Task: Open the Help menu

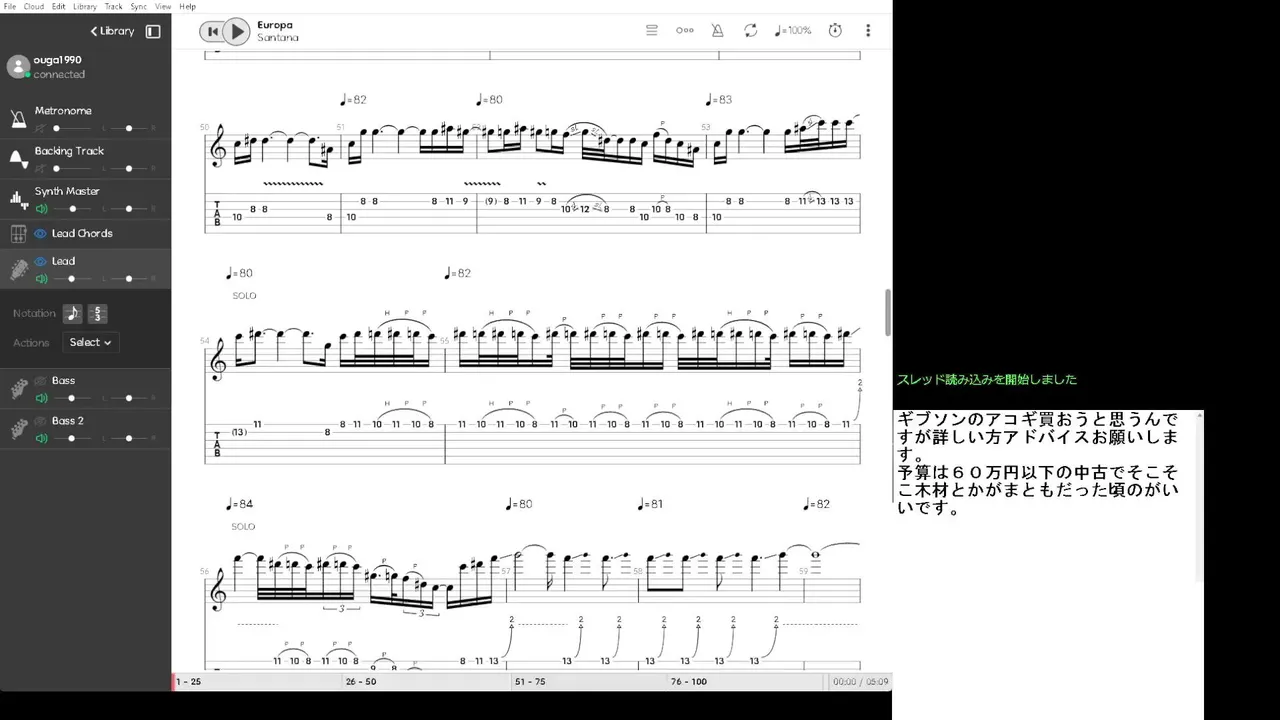Action: [x=187, y=6]
